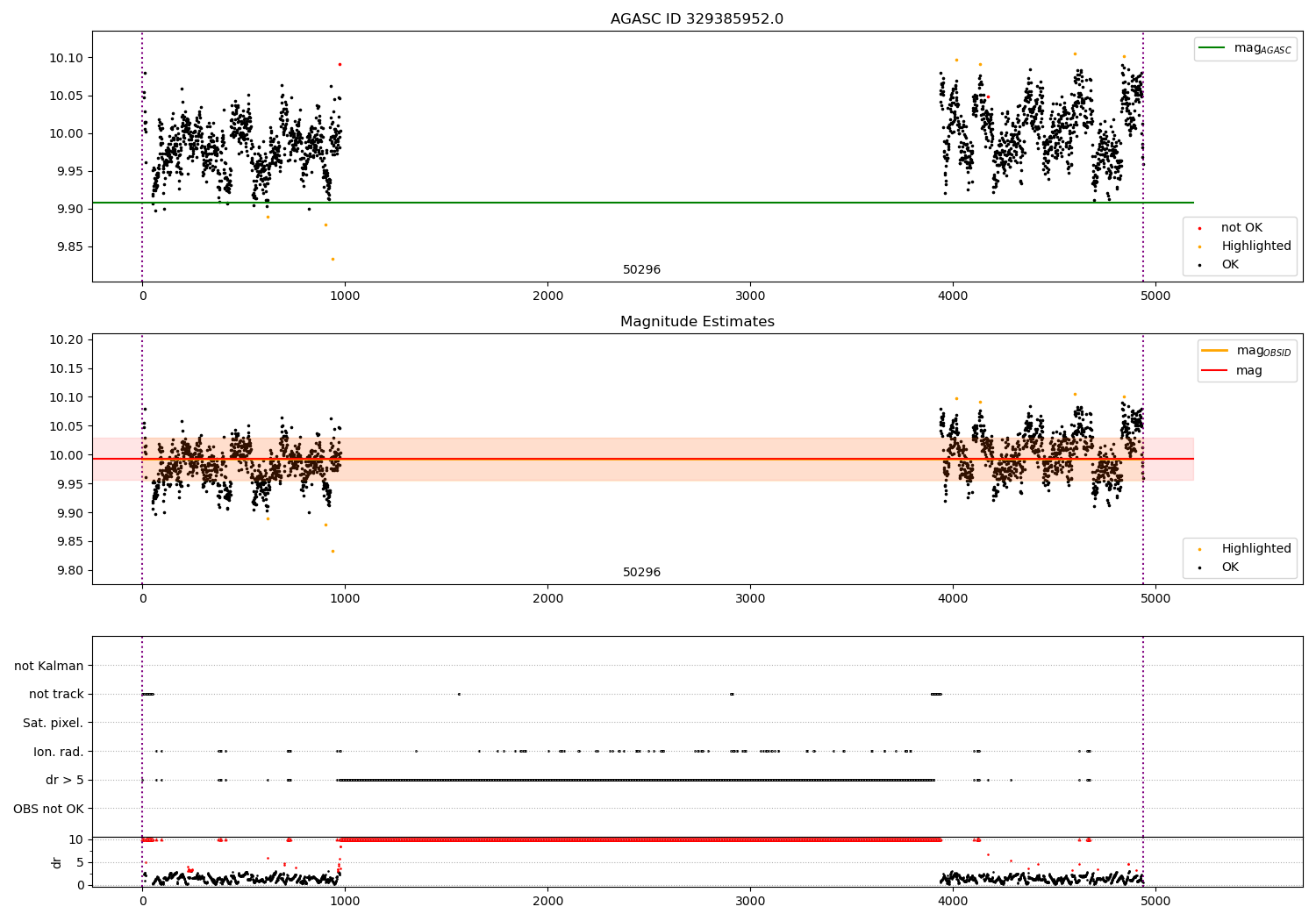
Task: Select the 'not Kalman' row label
Action: pos(49,667)
